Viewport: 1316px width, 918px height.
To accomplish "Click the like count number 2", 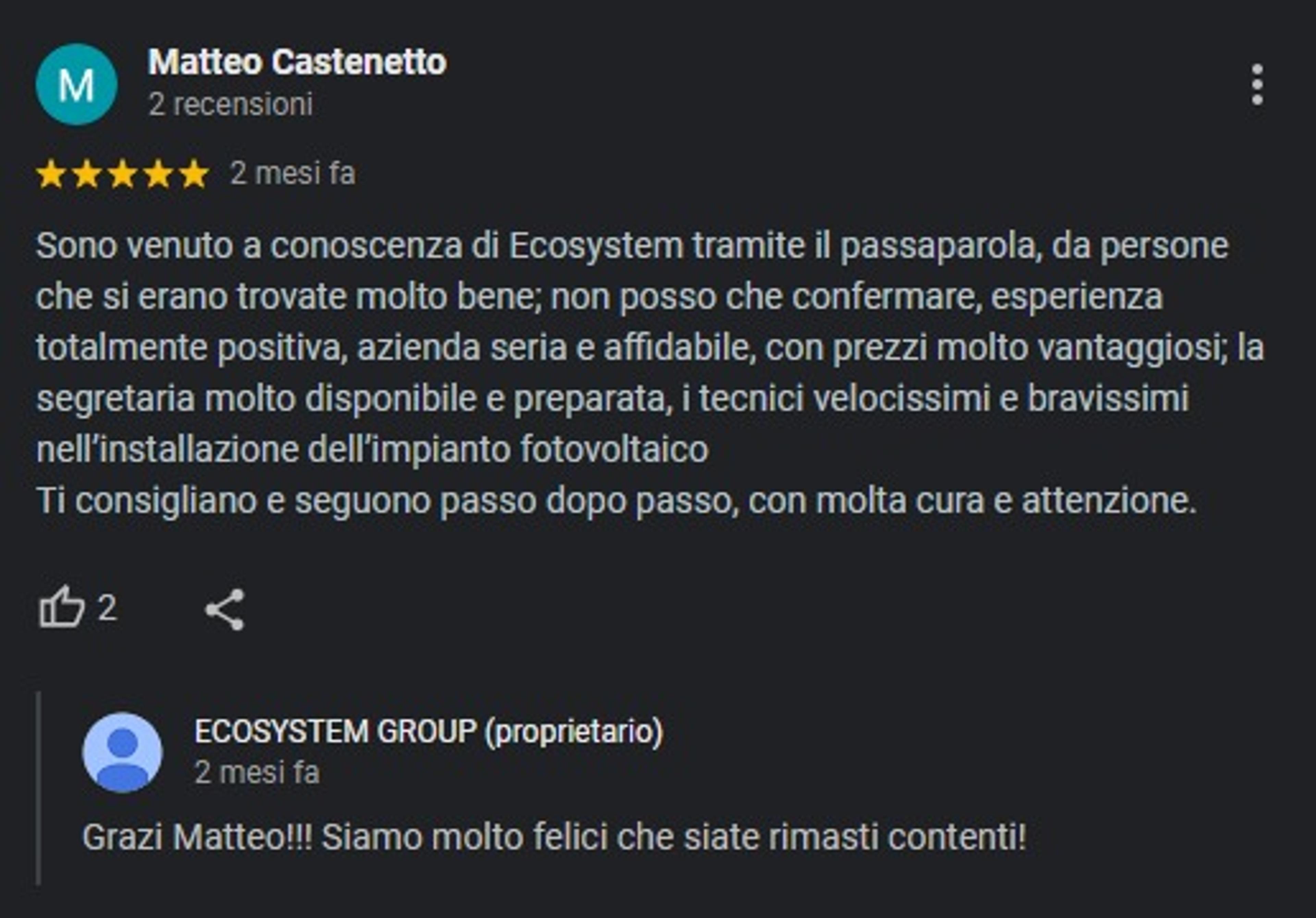I will 107,608.
